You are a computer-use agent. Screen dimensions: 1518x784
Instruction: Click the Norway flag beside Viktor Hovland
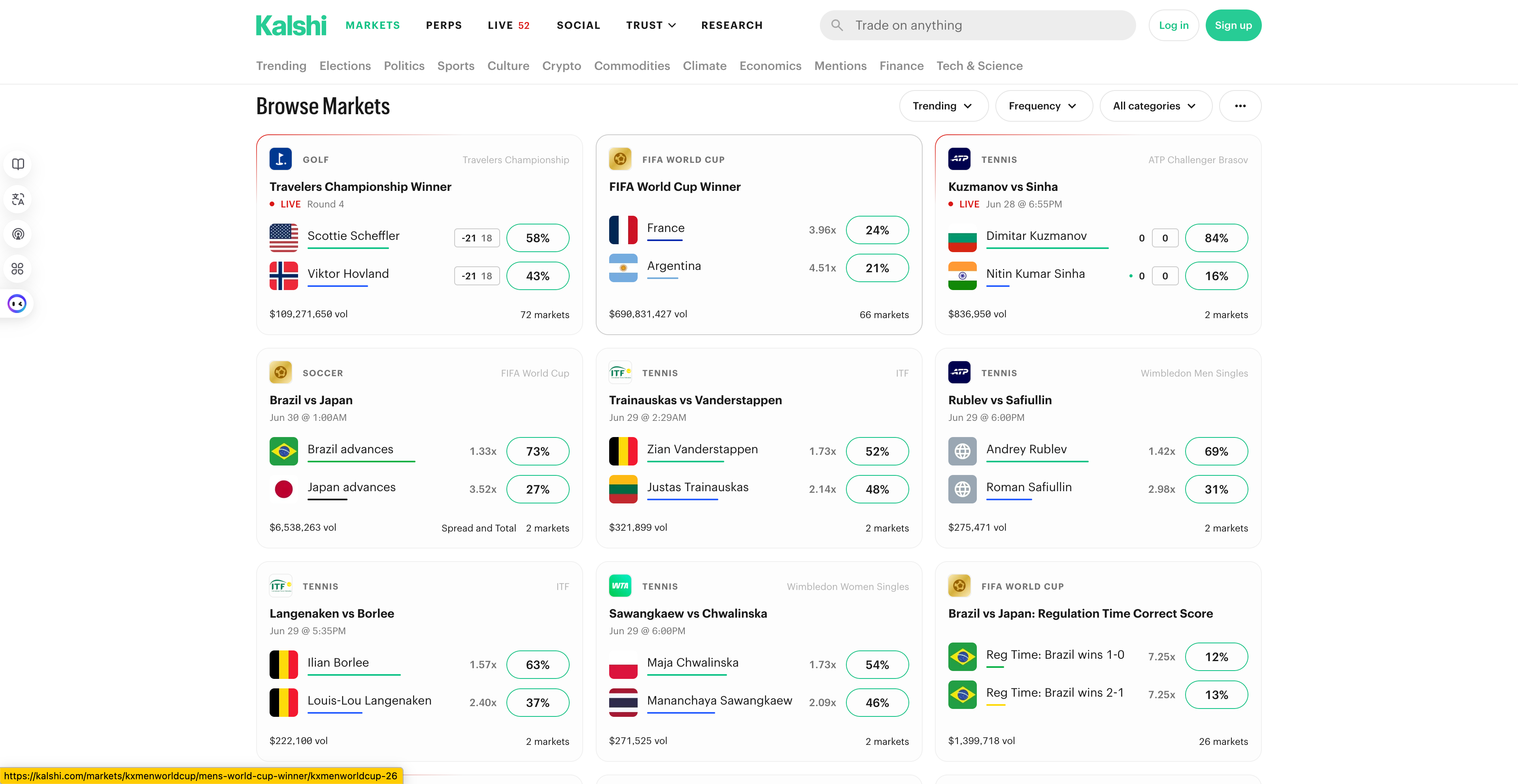point(283,276)
